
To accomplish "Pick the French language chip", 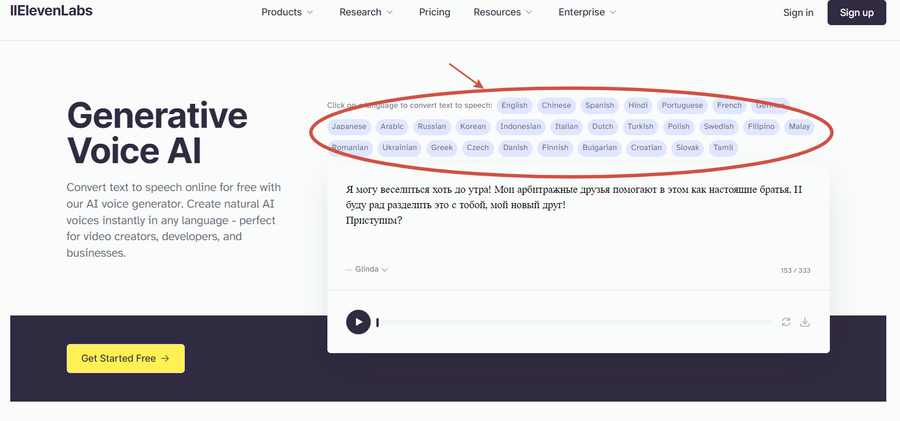I will 729,105.
